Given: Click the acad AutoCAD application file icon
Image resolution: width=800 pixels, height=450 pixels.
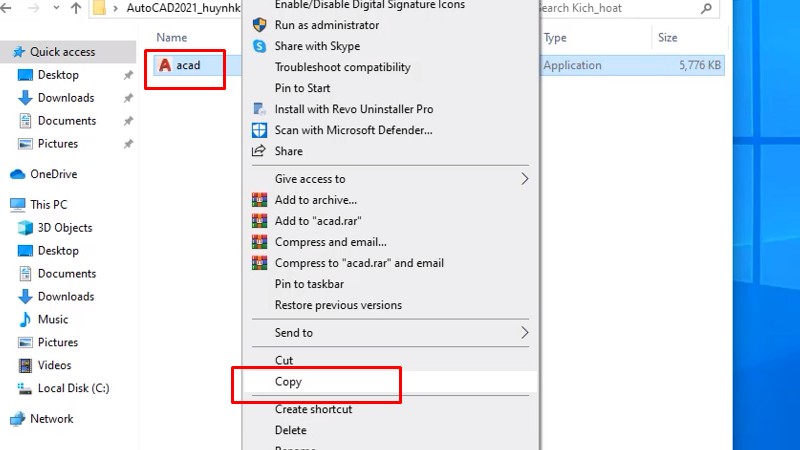Looking at the screenshot, I should click(165, 66).
